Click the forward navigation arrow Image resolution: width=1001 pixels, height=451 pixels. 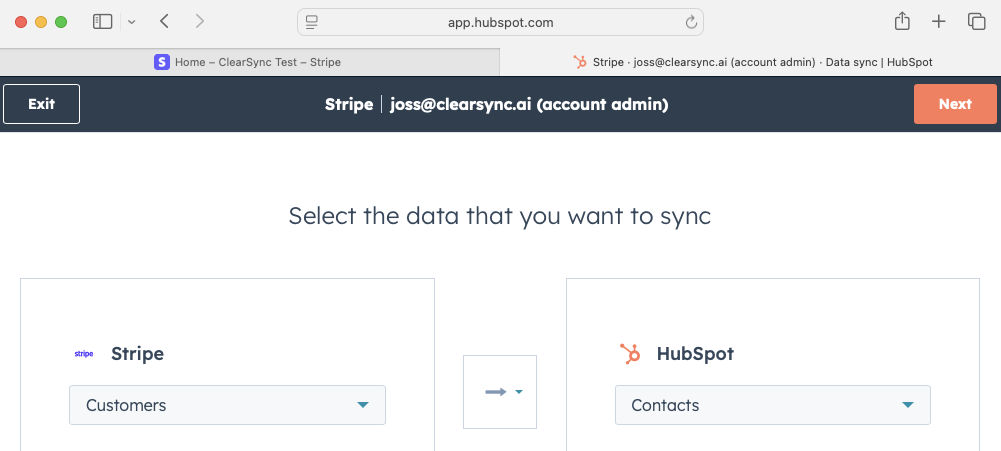click(x=200, y=21)
